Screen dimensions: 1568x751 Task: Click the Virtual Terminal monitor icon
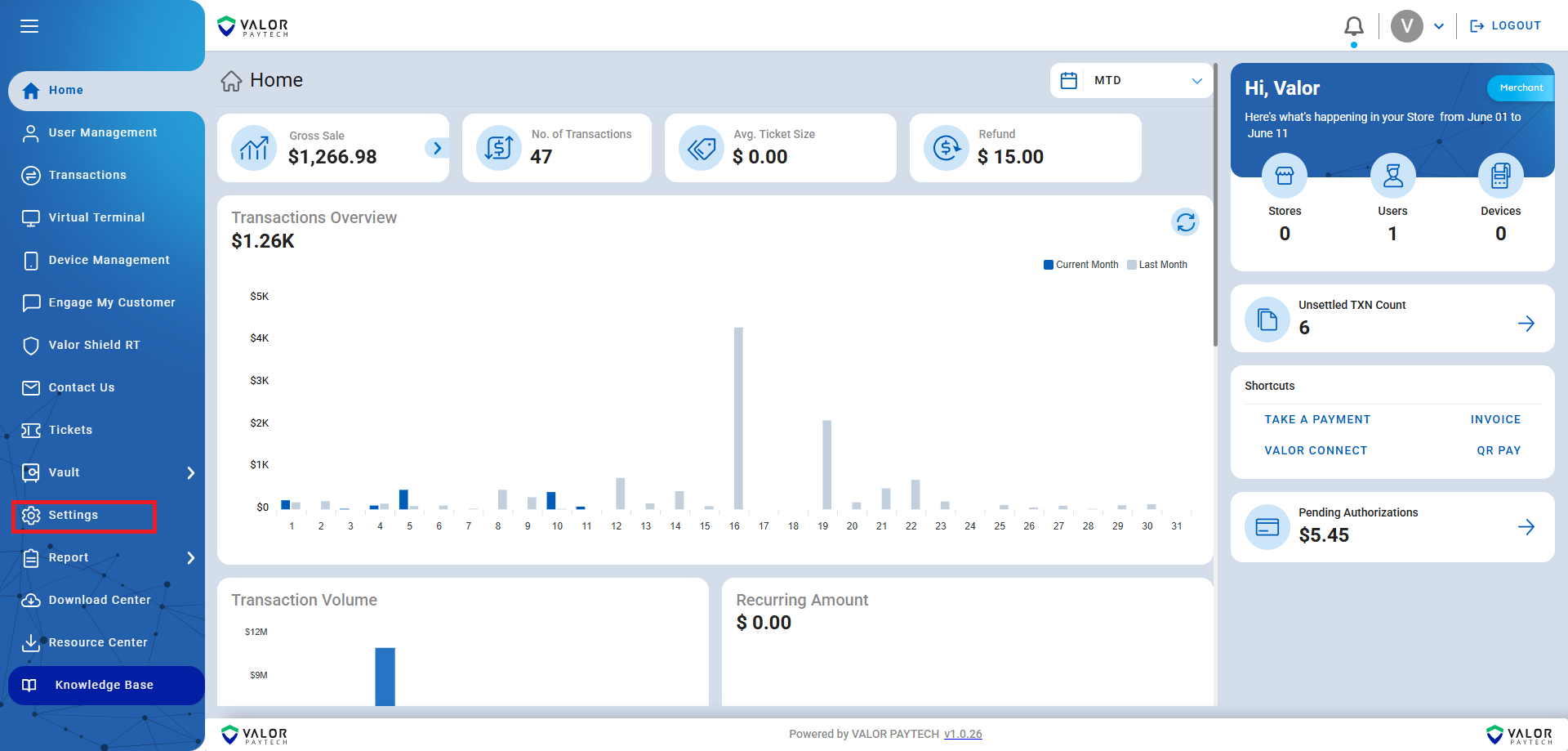click(31, 218)
